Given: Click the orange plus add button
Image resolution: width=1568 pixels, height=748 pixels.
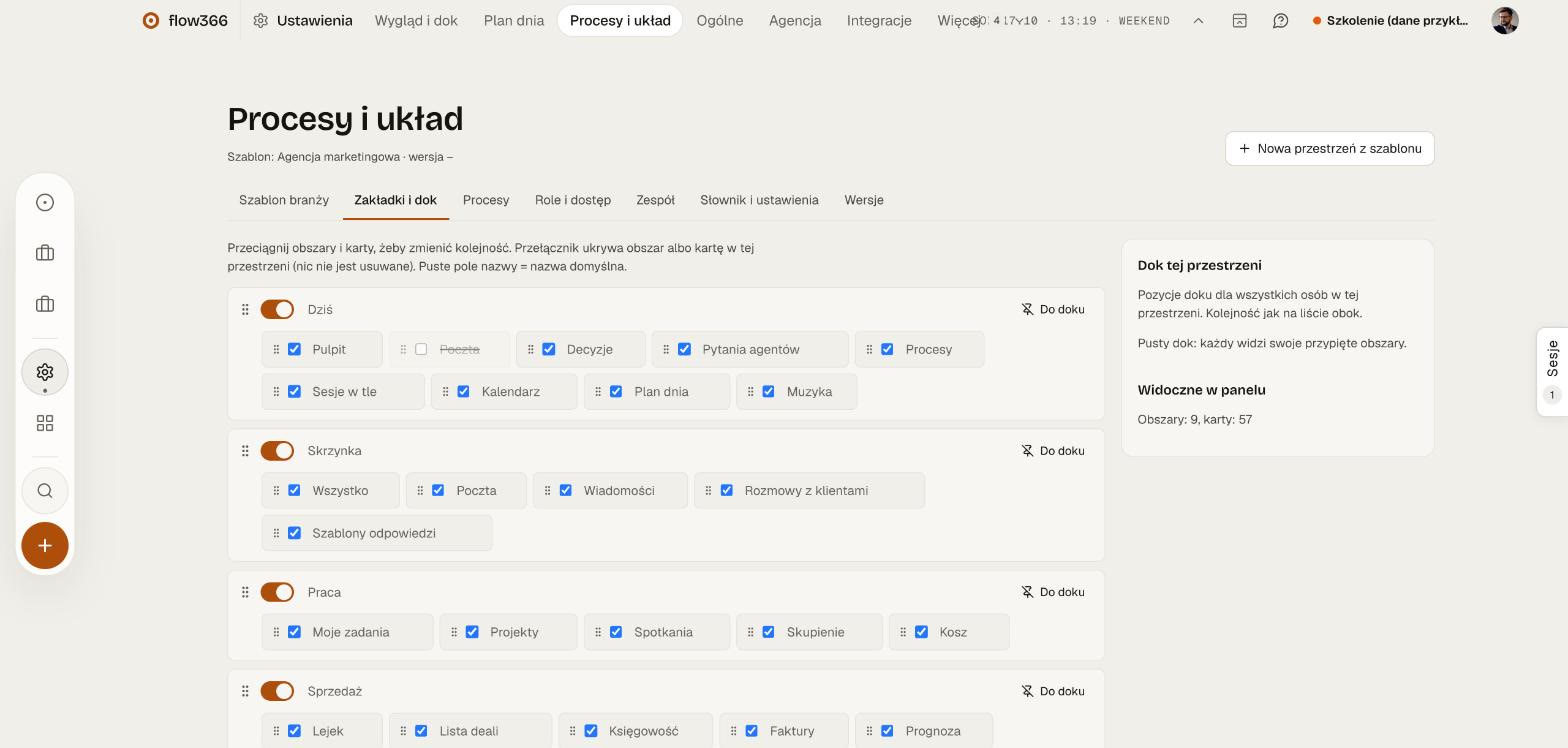Looking at the screenshot, I should point(45,546).
